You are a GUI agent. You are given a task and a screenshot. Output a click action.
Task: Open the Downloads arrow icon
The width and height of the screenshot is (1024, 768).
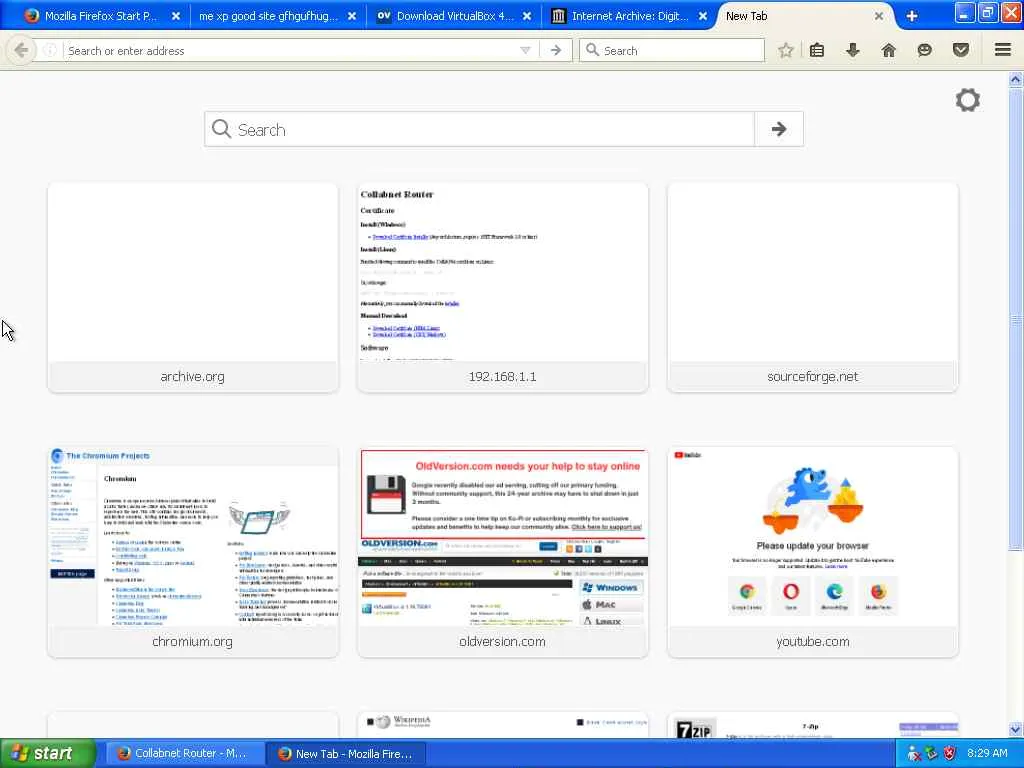(852, 50)
